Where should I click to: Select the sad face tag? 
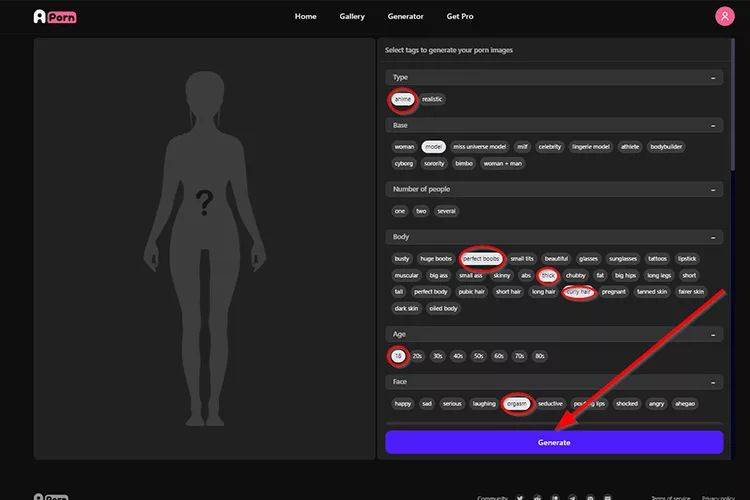click(x=427, y=404)
